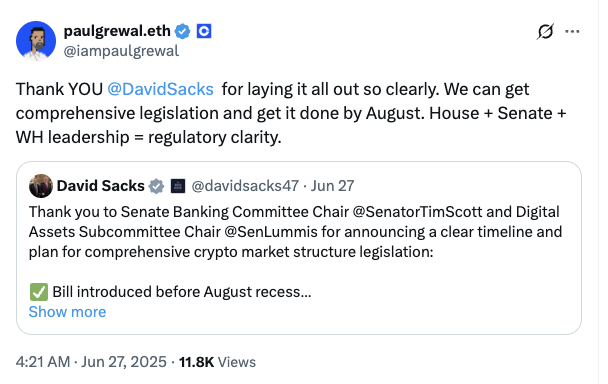Open David Sacks small avatar in quoted post
The image size is (608, 384).
(41, 186)
